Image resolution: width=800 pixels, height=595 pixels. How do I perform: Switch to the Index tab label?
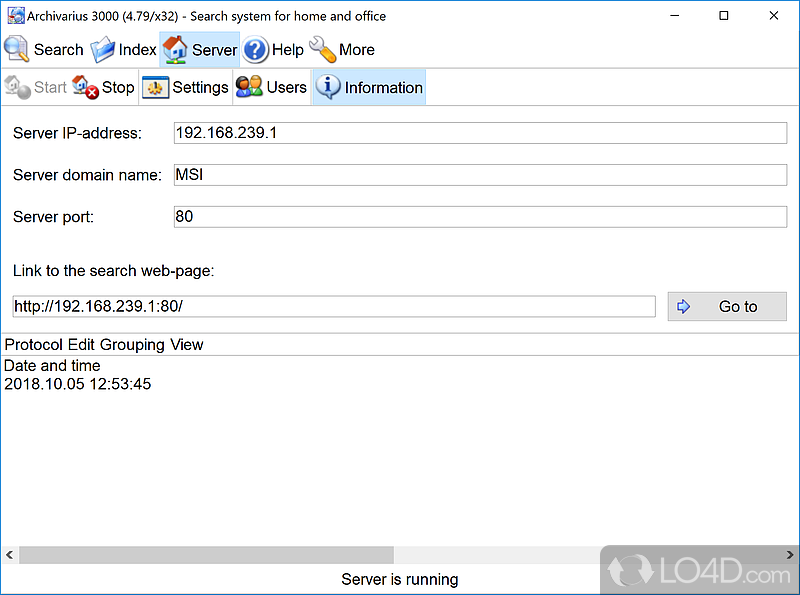coord(137,49)
